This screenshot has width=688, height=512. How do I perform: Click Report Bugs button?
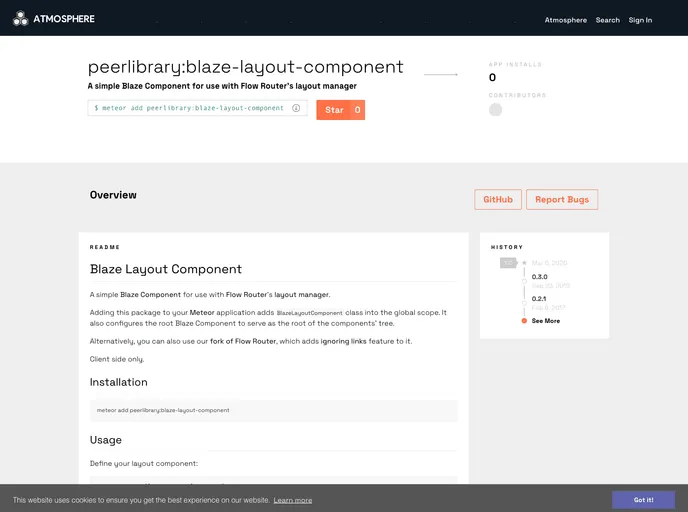click(x=562, y=200)
